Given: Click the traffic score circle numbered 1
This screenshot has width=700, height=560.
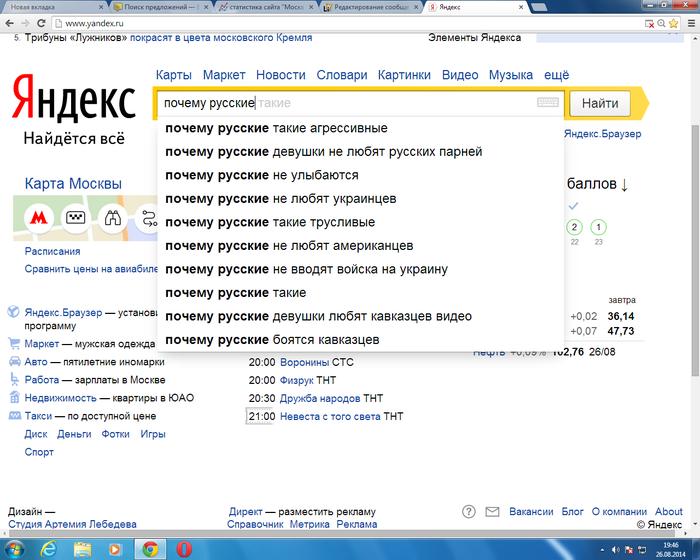Looking at the screenshot, I should coord(598,227).
